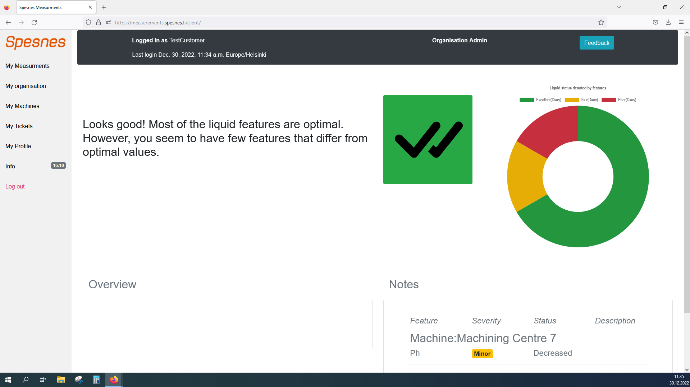Open a new browser tab

103,7
